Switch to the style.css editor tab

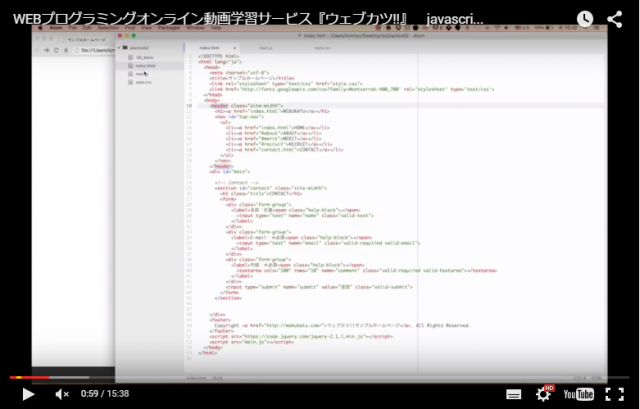click(x=322, y=48)
